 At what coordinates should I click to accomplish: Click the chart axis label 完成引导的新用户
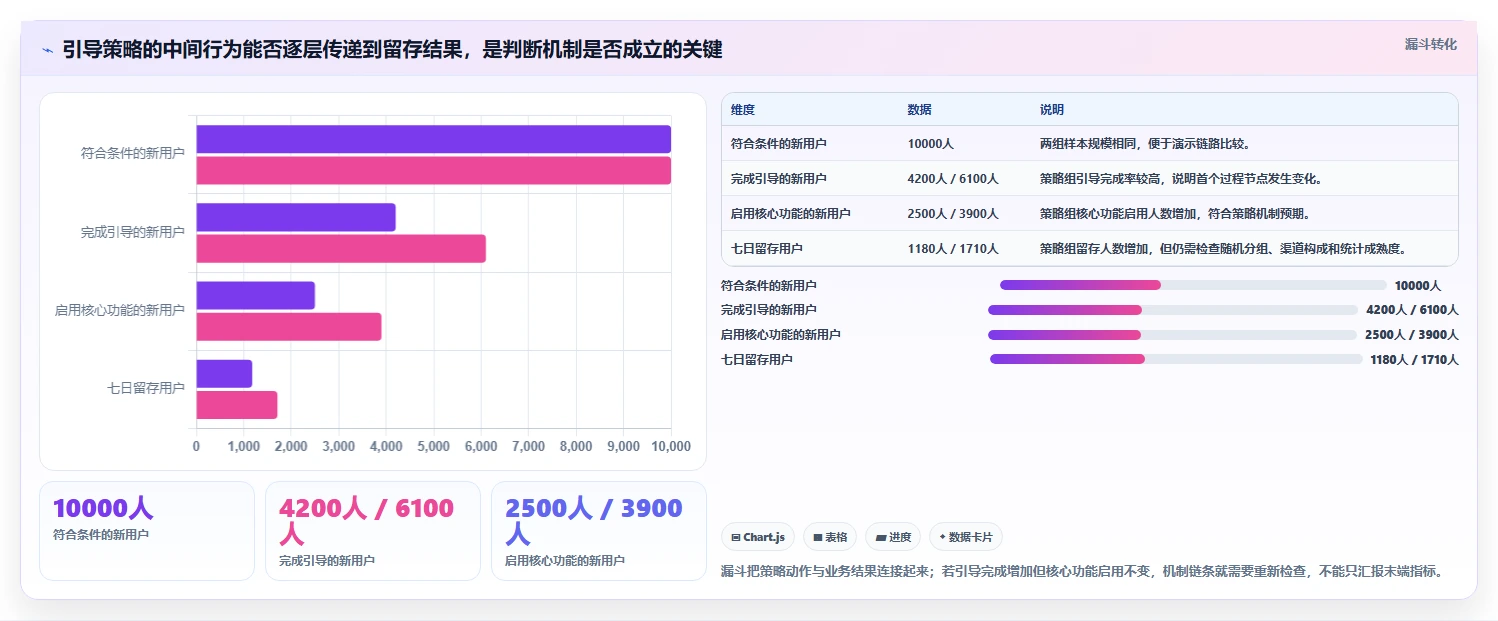coord(133,232)
